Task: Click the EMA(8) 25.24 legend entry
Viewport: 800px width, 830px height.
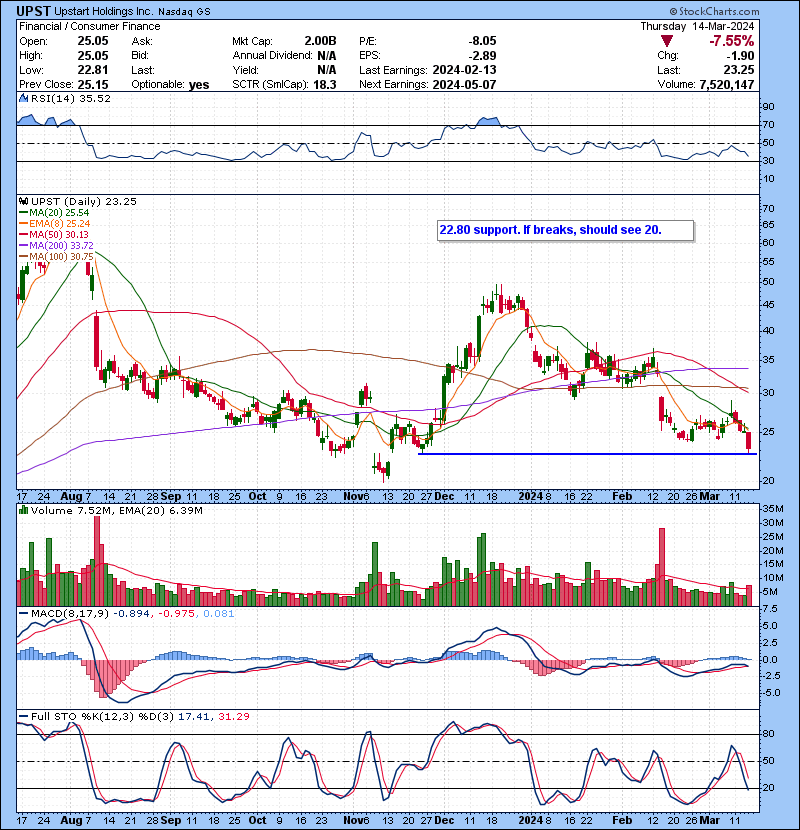Action: (x=54, y=223)
